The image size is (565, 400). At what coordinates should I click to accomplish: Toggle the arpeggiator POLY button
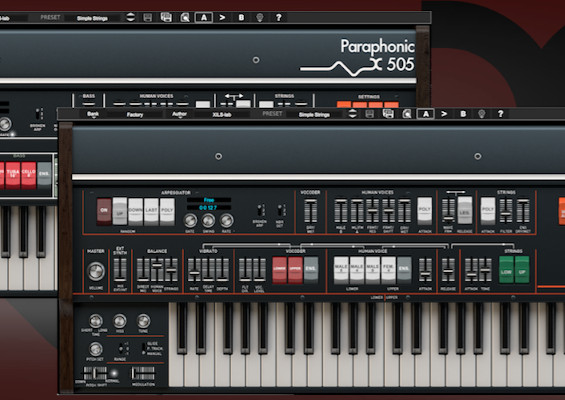tap(167, 212)
